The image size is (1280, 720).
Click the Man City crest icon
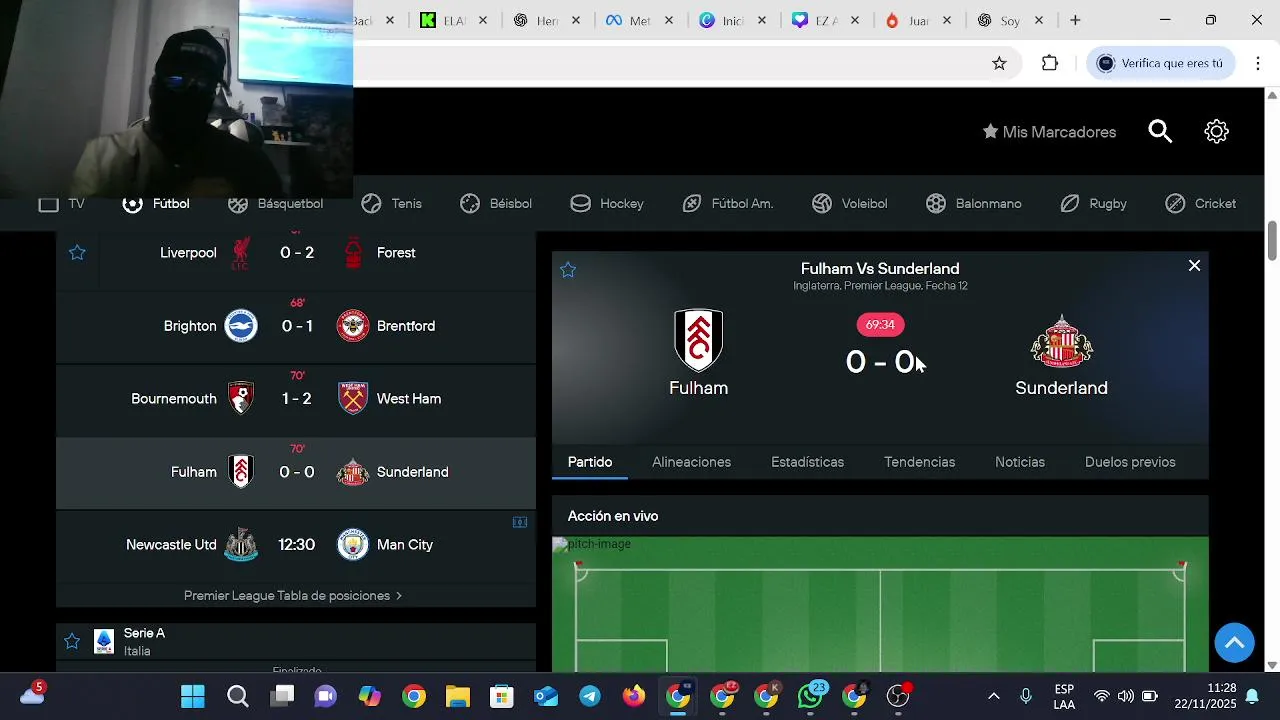pyautogui.click(x=353, y=545)
